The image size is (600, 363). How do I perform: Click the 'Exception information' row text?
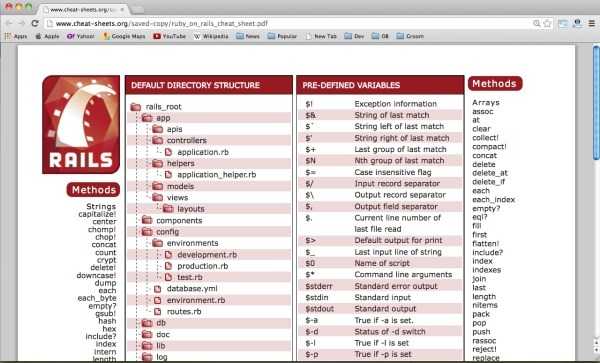coord(395,104)
